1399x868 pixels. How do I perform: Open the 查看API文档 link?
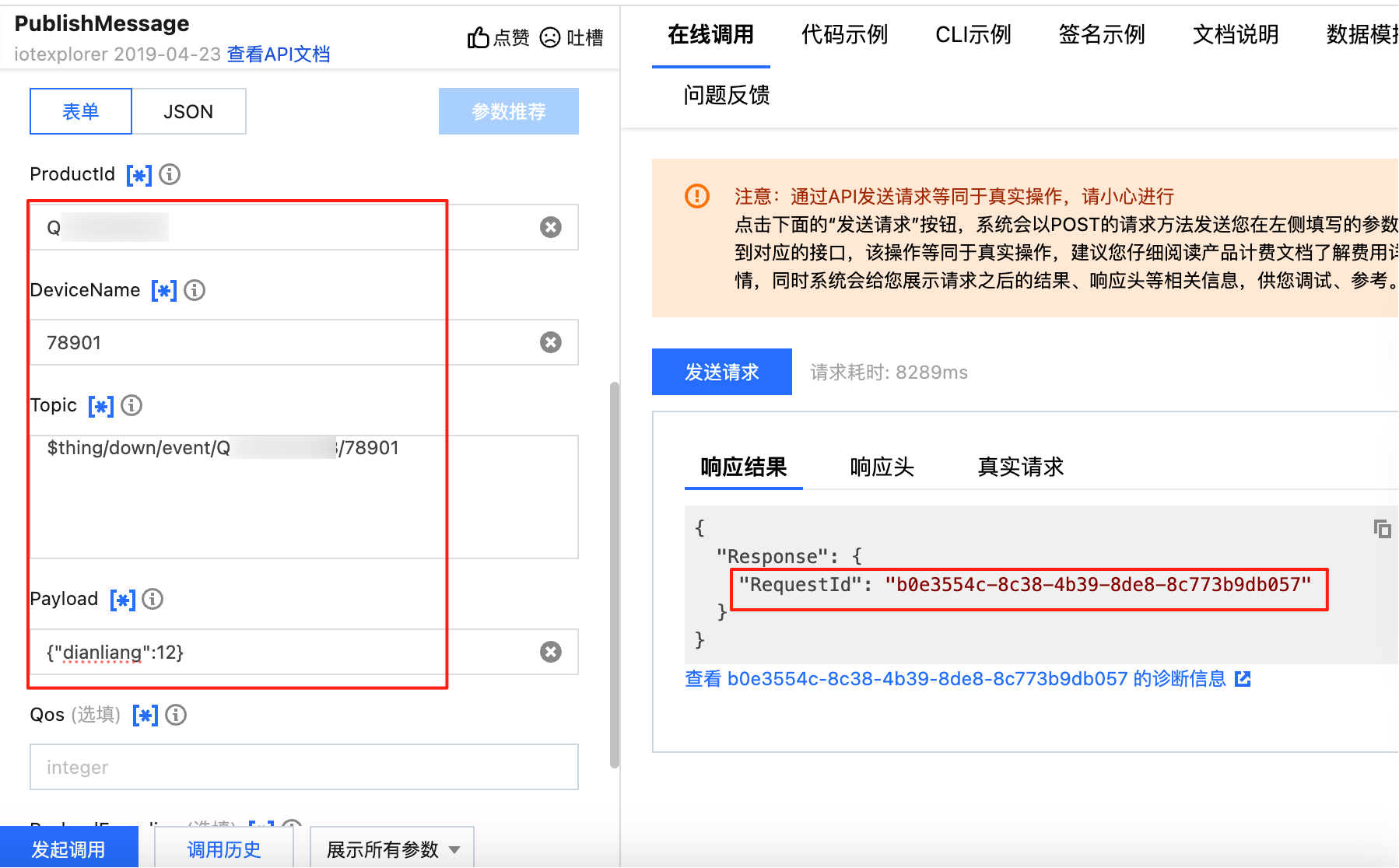click(x=279, y=54)
